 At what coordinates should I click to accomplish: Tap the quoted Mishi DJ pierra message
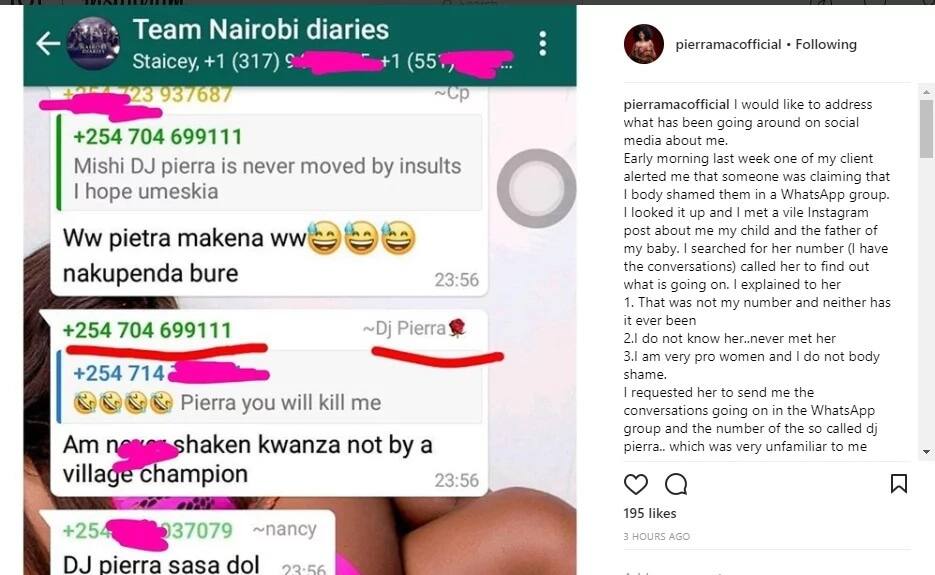click(x=270, y=162)
